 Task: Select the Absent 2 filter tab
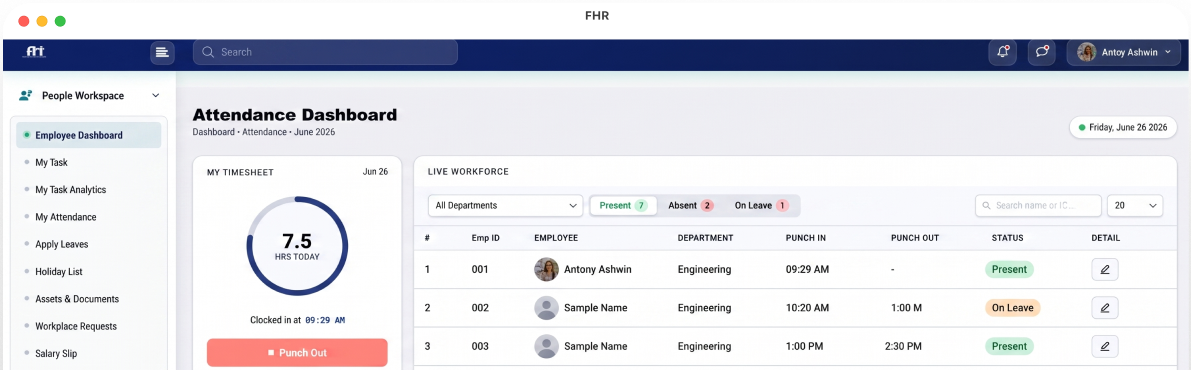pos(690,206)
